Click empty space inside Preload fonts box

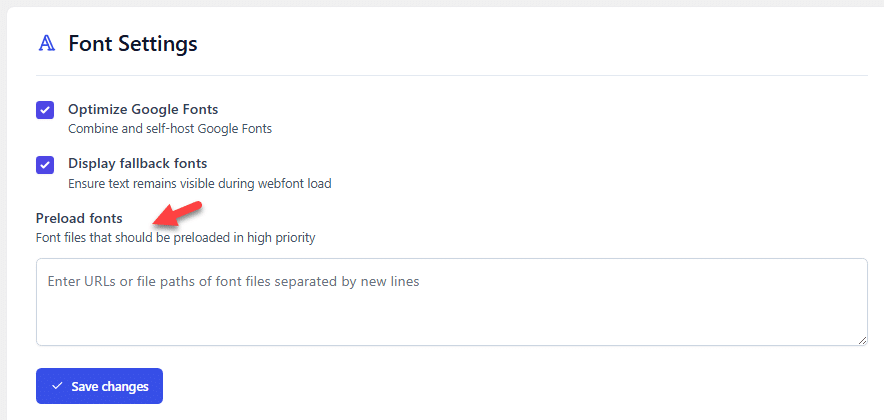click(452, 319)
